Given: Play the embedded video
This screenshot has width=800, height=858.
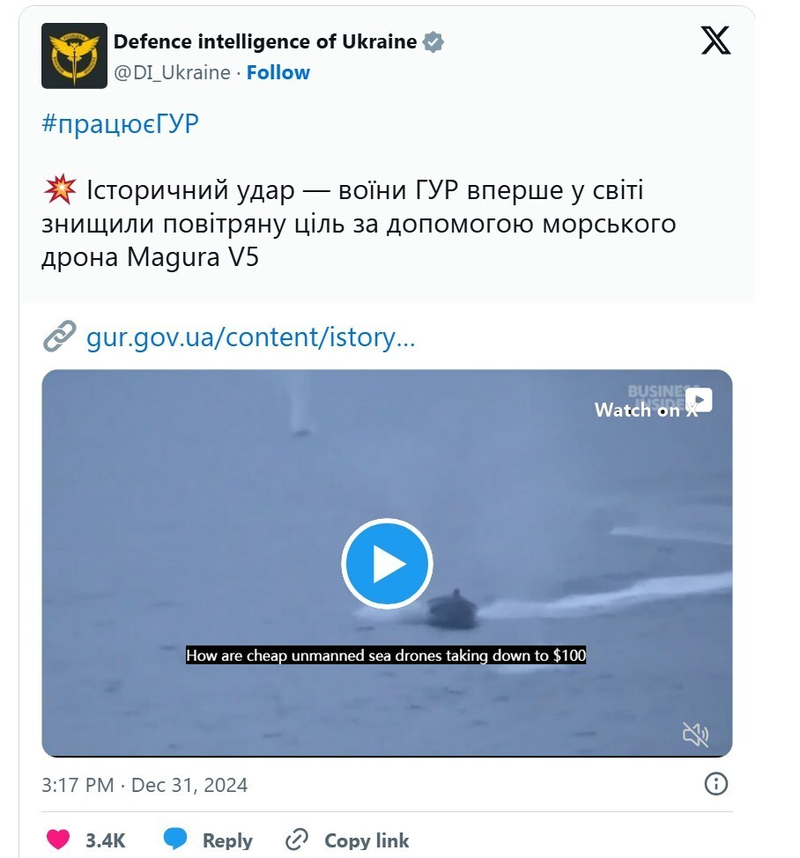Looking at the screenshot, I should point(387,564).
